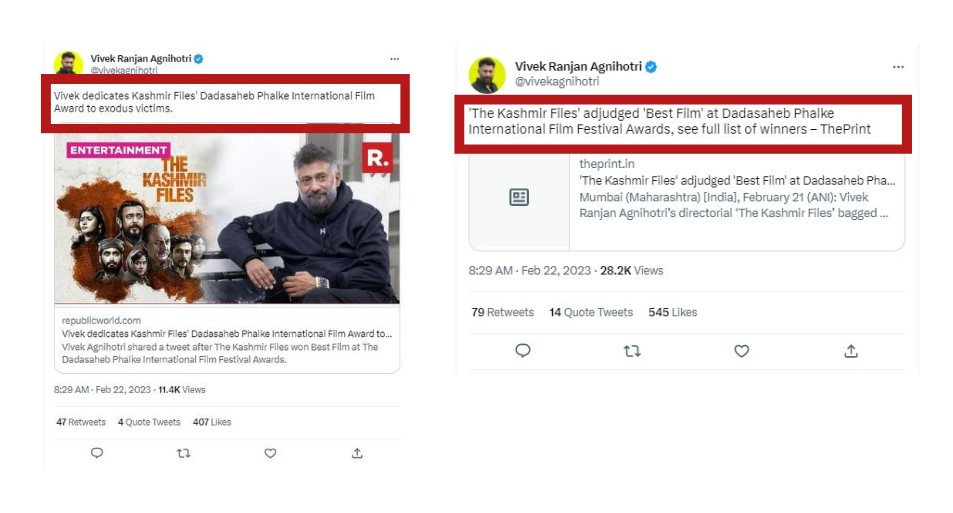Retweet the left Kashmir Files tweet
Screen dimensions: 953x513
183,453
